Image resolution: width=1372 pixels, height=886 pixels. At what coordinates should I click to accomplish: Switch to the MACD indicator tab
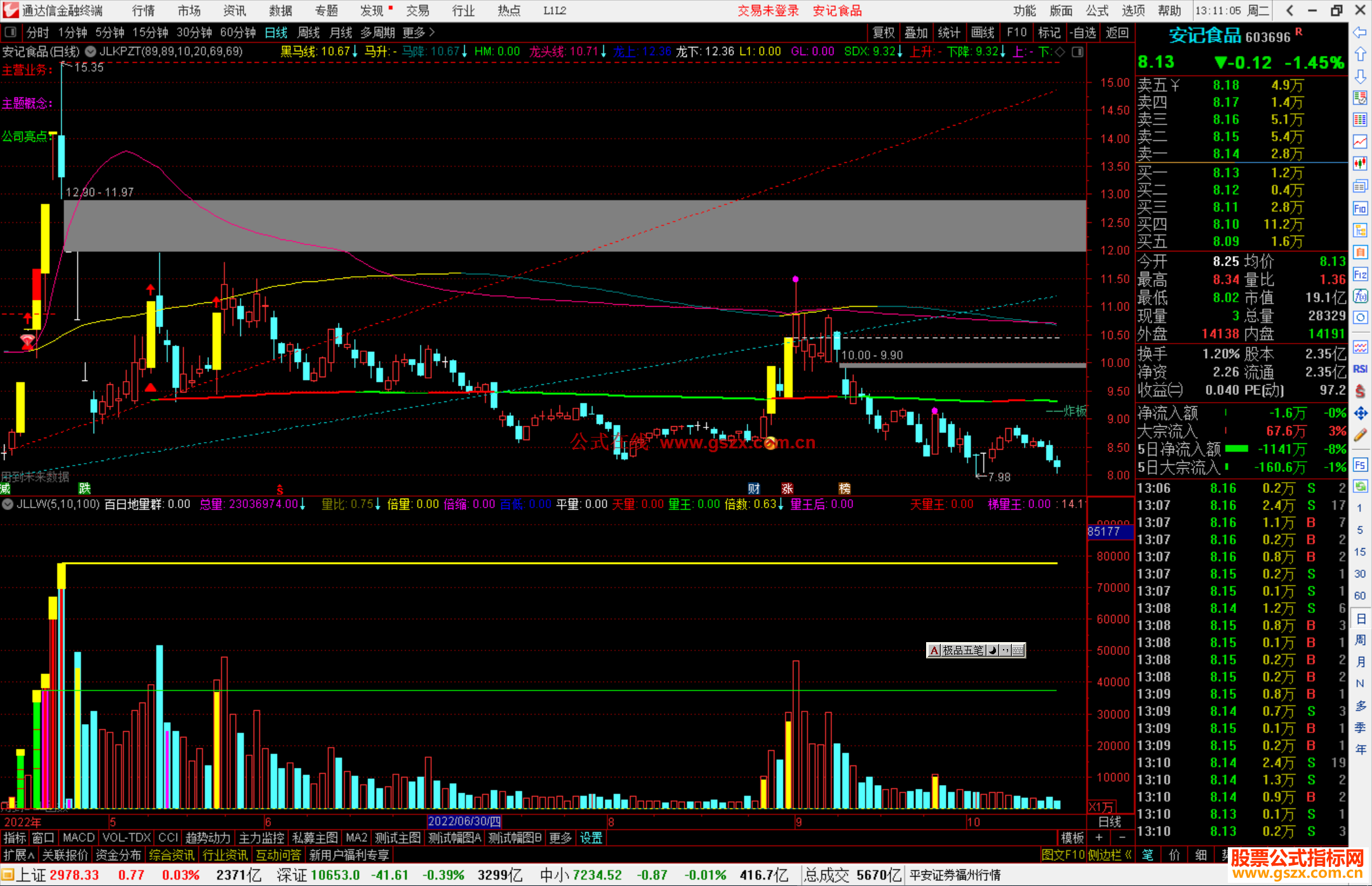79,838
